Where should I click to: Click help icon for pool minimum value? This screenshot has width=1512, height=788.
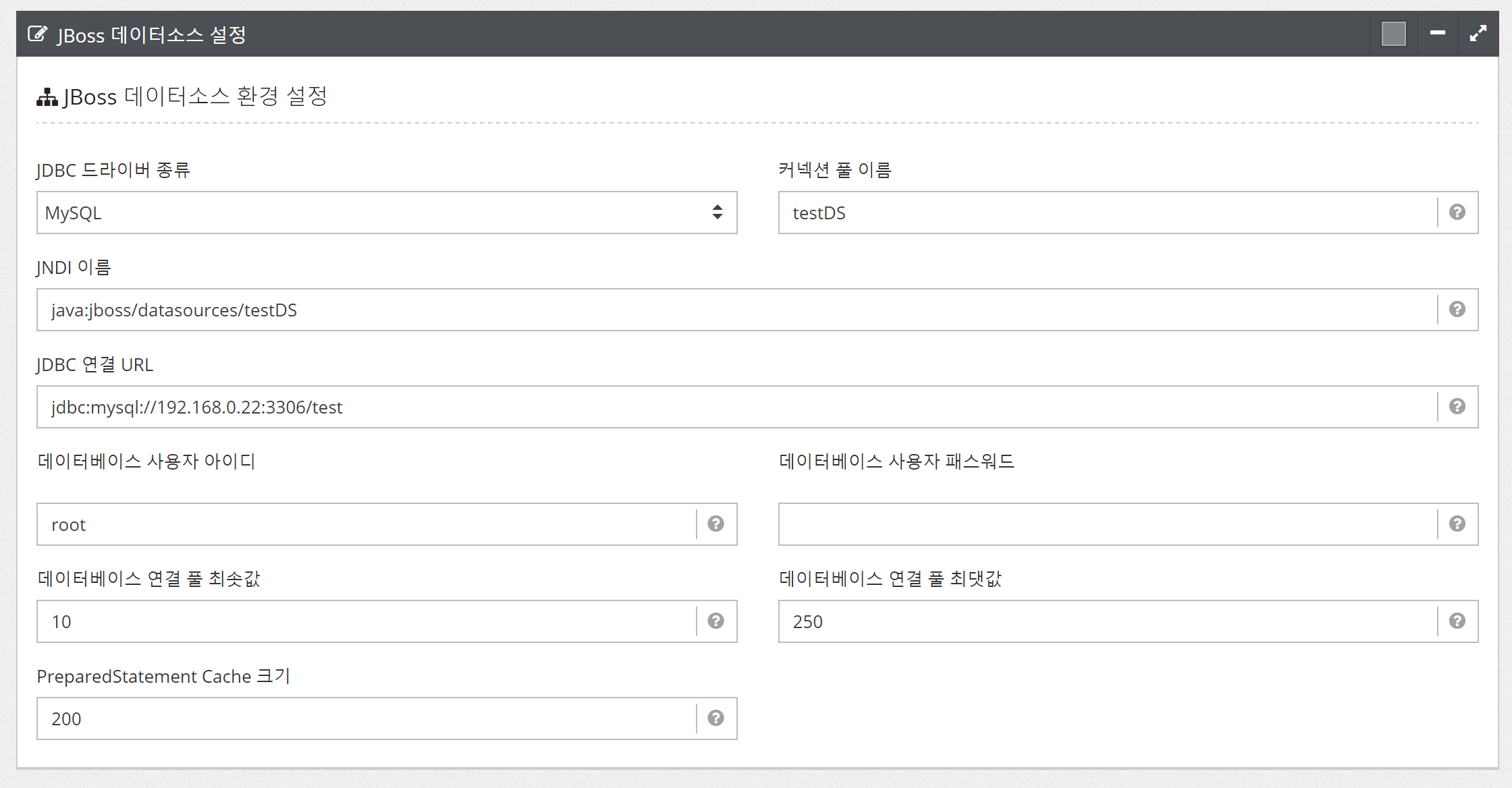click(715, 621)
